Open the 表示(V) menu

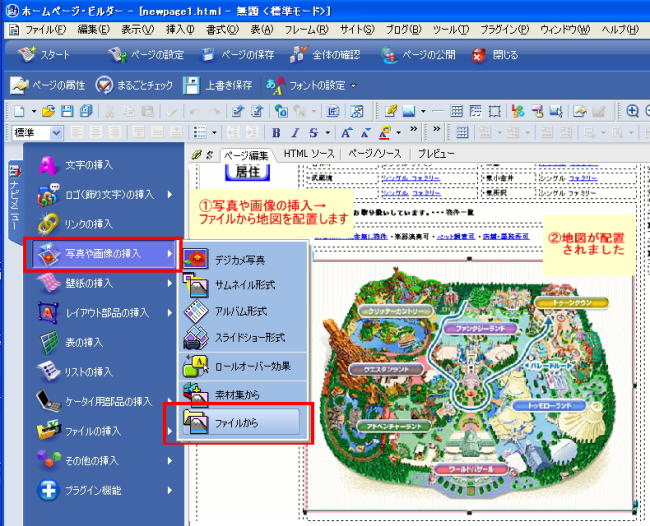coord(138,30)
